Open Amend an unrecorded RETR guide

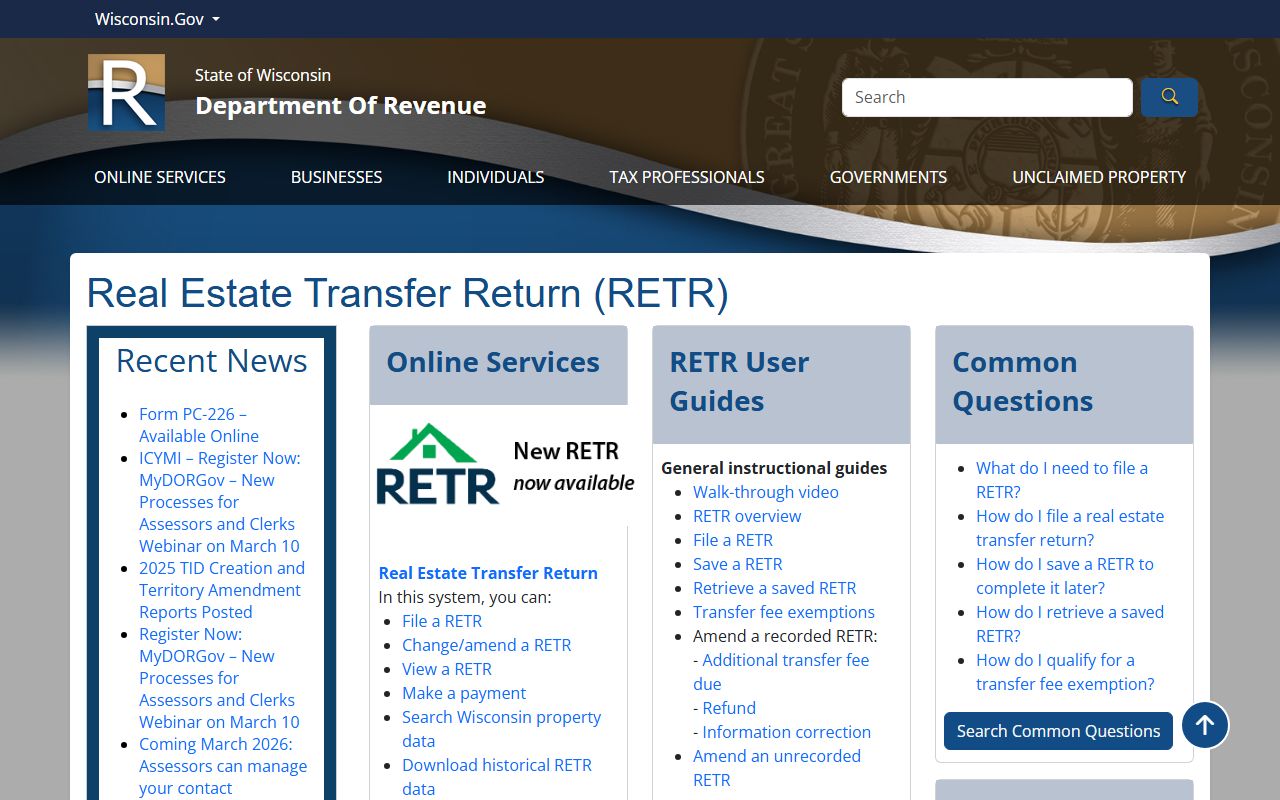pyautogui.click(x=777, y=768)
